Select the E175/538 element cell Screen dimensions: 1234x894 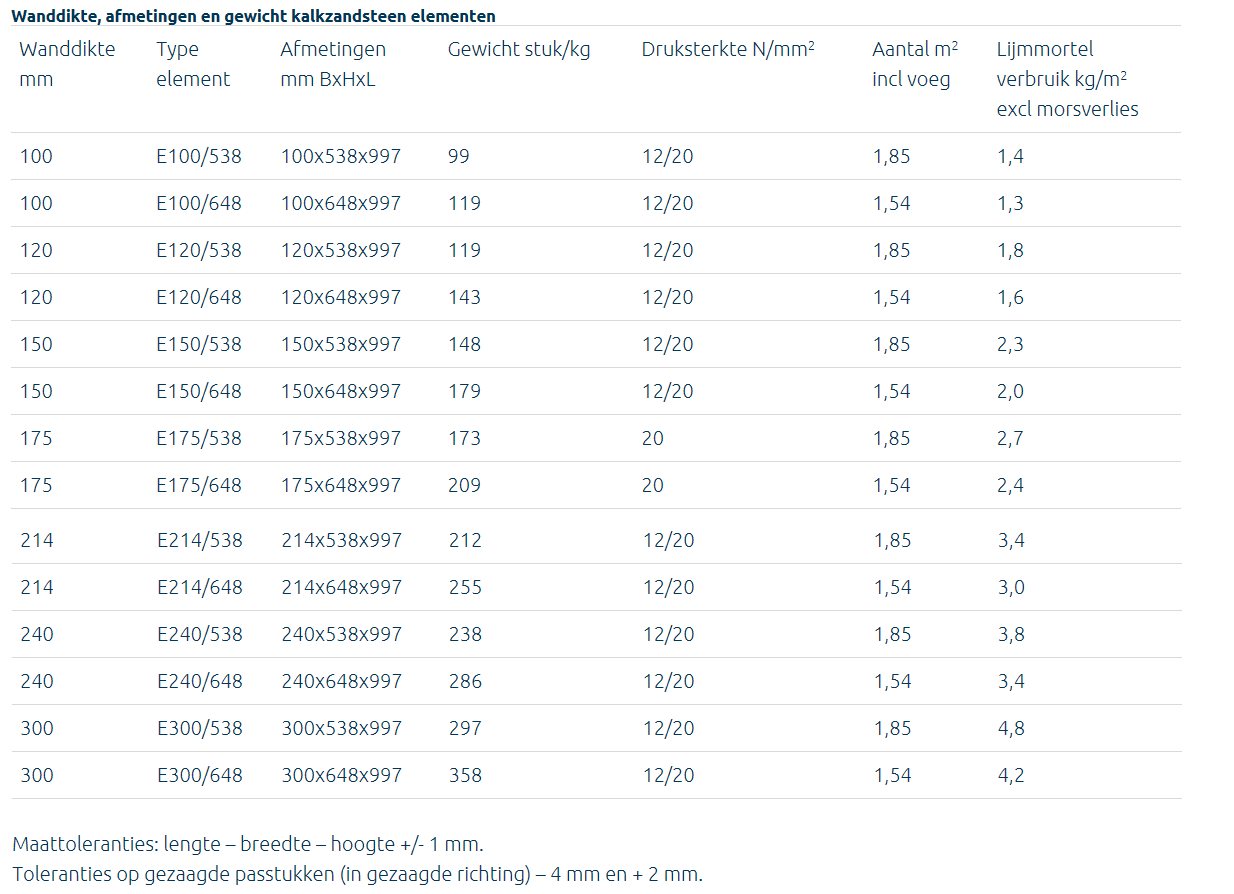(199, 438)
